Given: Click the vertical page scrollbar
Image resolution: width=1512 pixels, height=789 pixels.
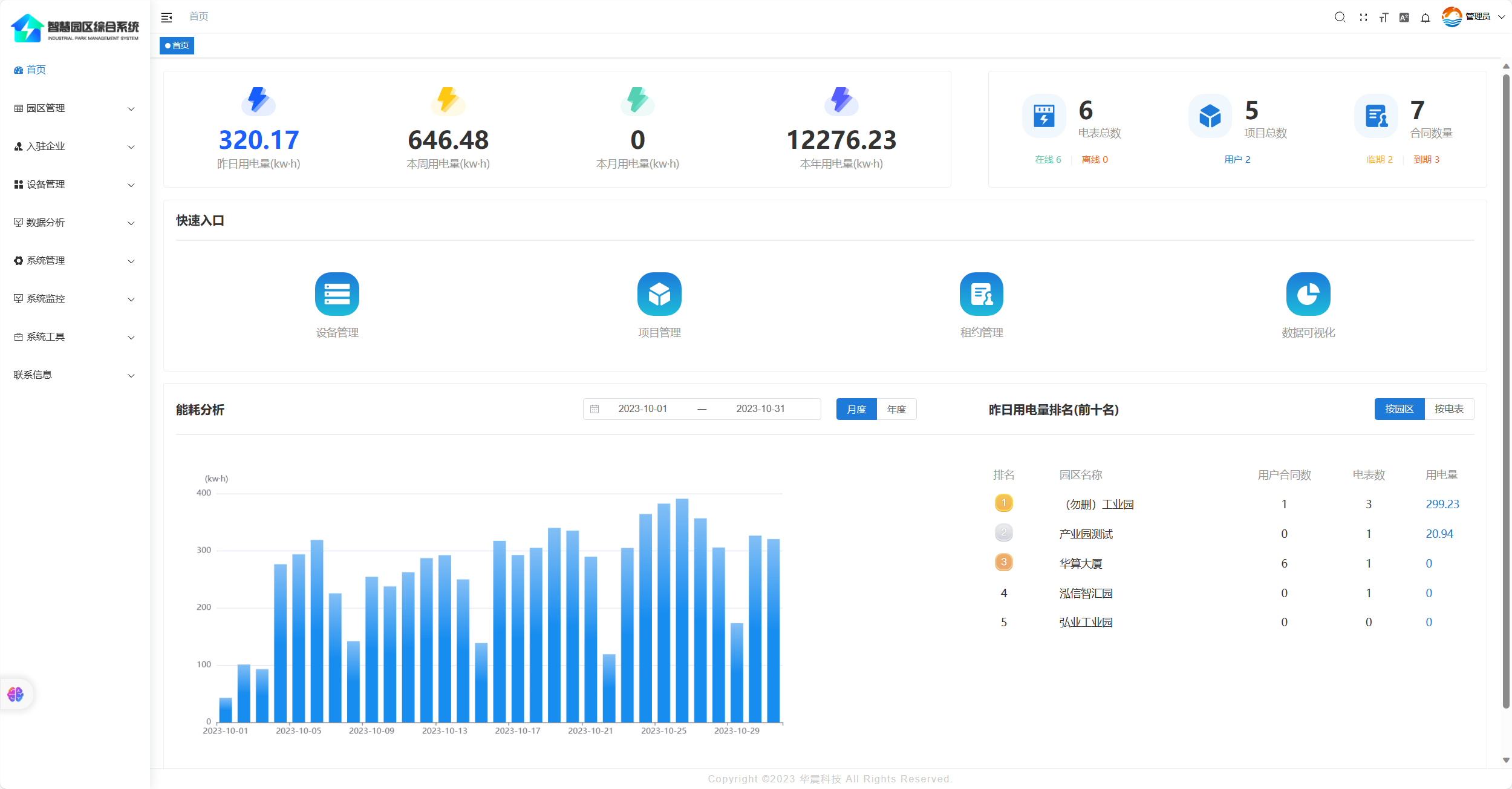Looking at the screenshot, I should click(1506, 390).
